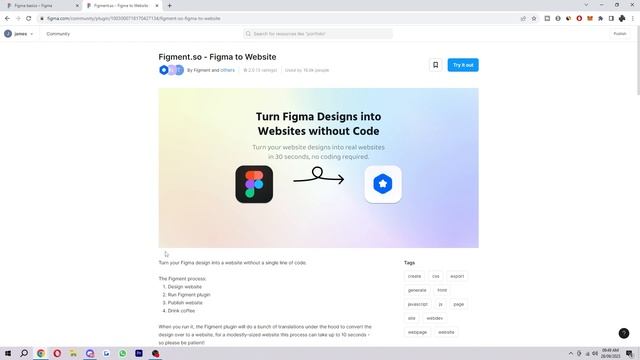
Task: Click the 'Drink coffee' list item
Action: click(181, 311)
